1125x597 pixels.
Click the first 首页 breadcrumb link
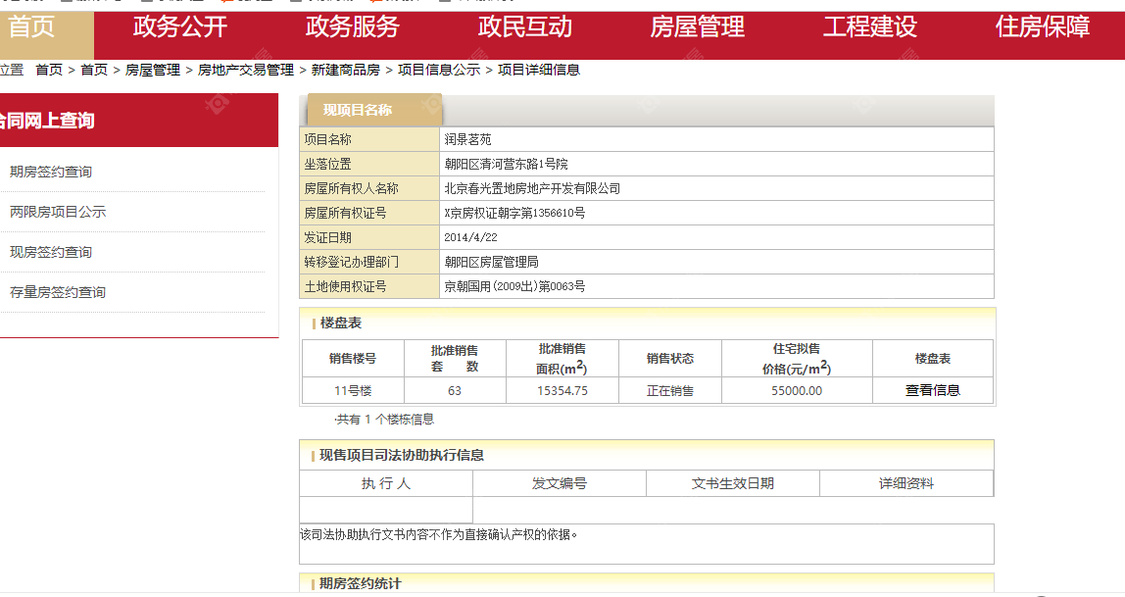click(x=49, y=70)
